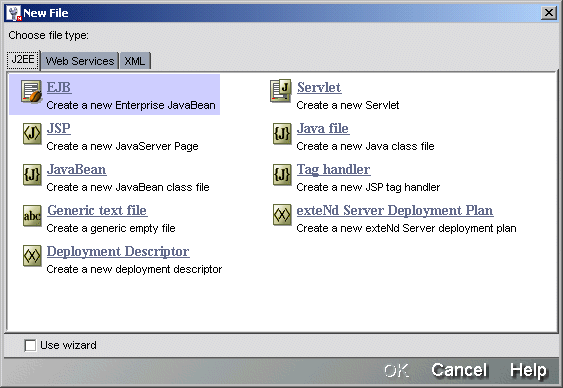Click the 'Use wizard' label text

click(68, 345)
